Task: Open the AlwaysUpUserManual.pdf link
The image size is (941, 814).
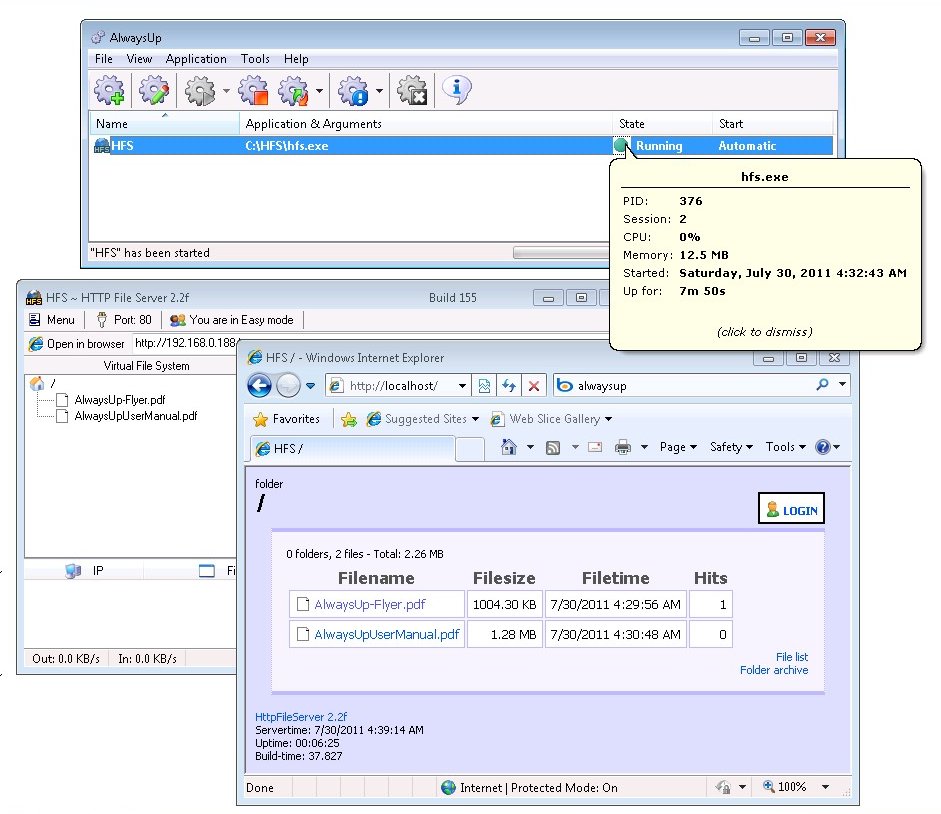Action: pyautogui.click(x=387, y=635)
